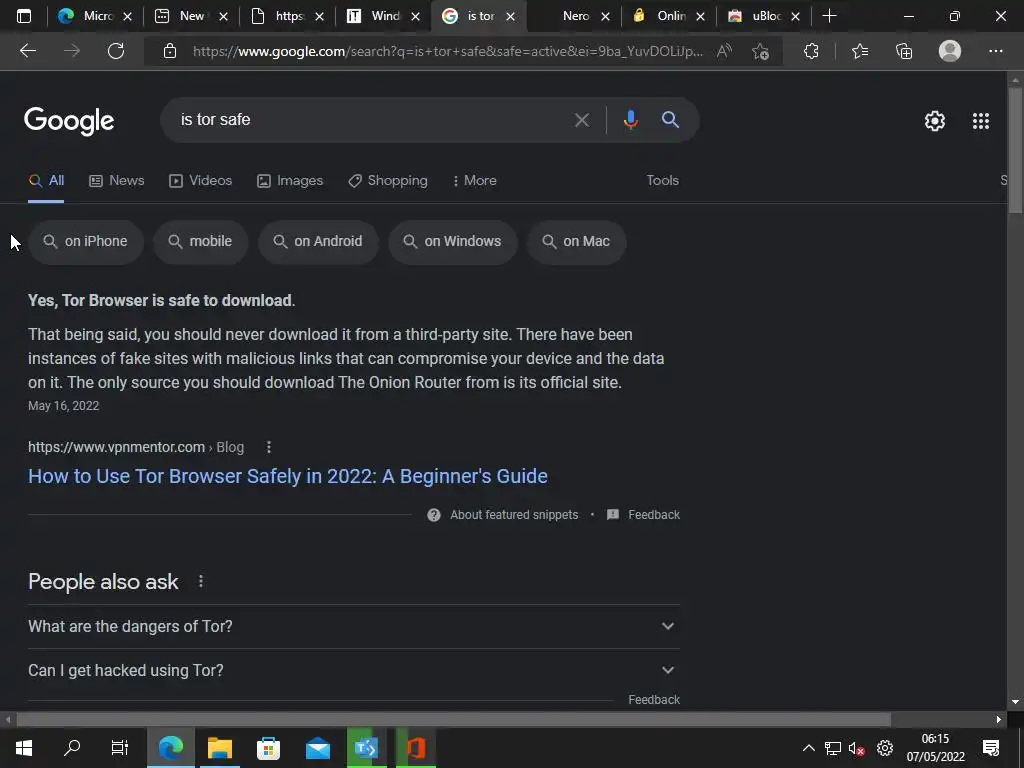The image size is (1024, 768).
Task: Refine search with on Mac chip
Action: pyautogui.click(x=577, y=242)
